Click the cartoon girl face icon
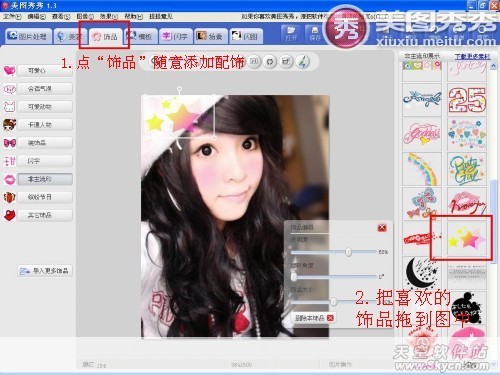Screen dimensions: 500x375 click(x=10, y=125)
